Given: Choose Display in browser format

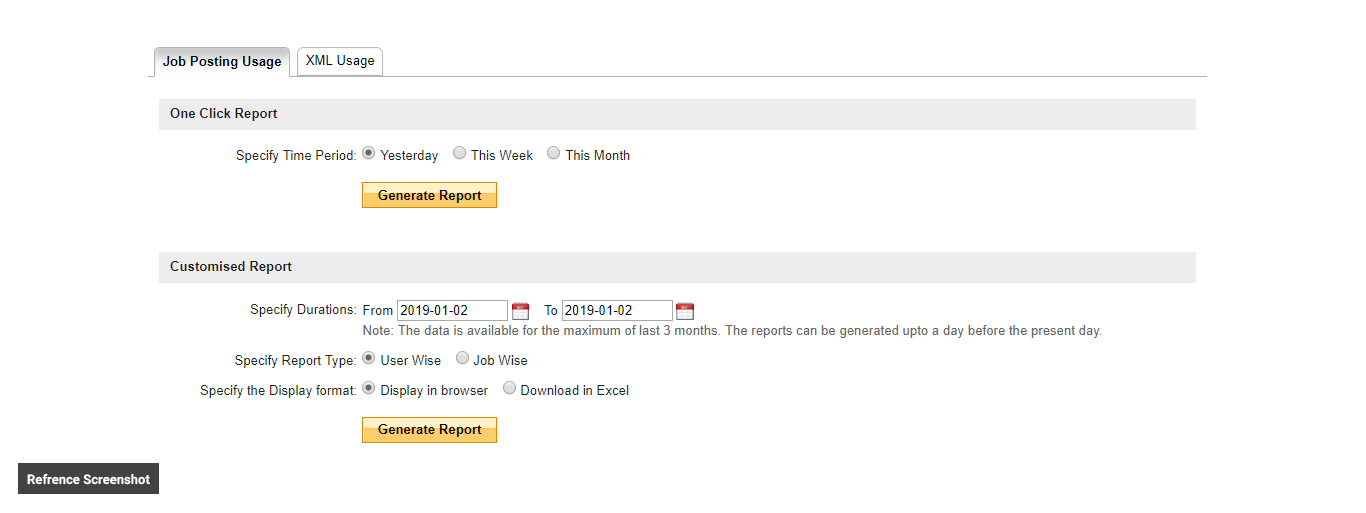Looking at the screenshot, I should (x=369, y=389).
